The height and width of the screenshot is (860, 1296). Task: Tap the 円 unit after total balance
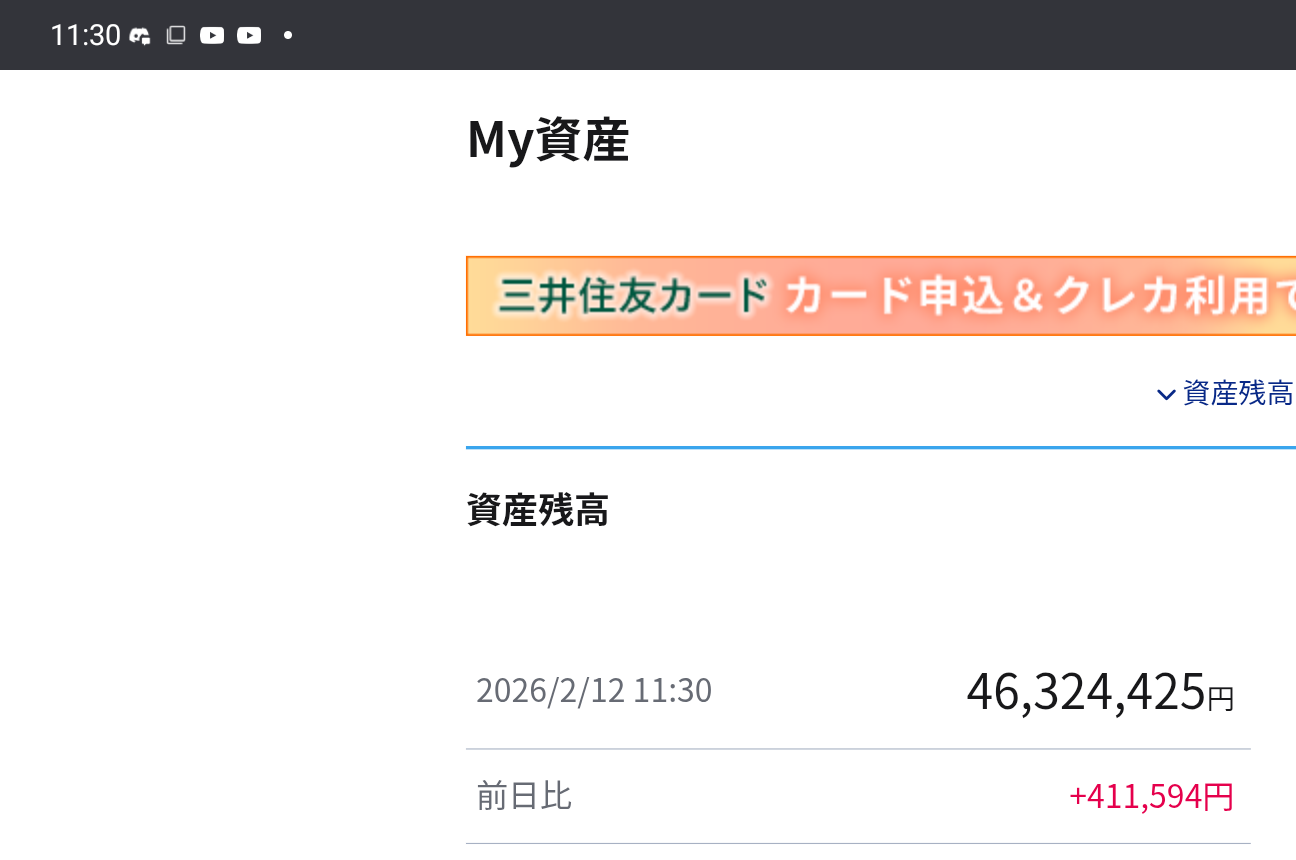pos(1221,699)
